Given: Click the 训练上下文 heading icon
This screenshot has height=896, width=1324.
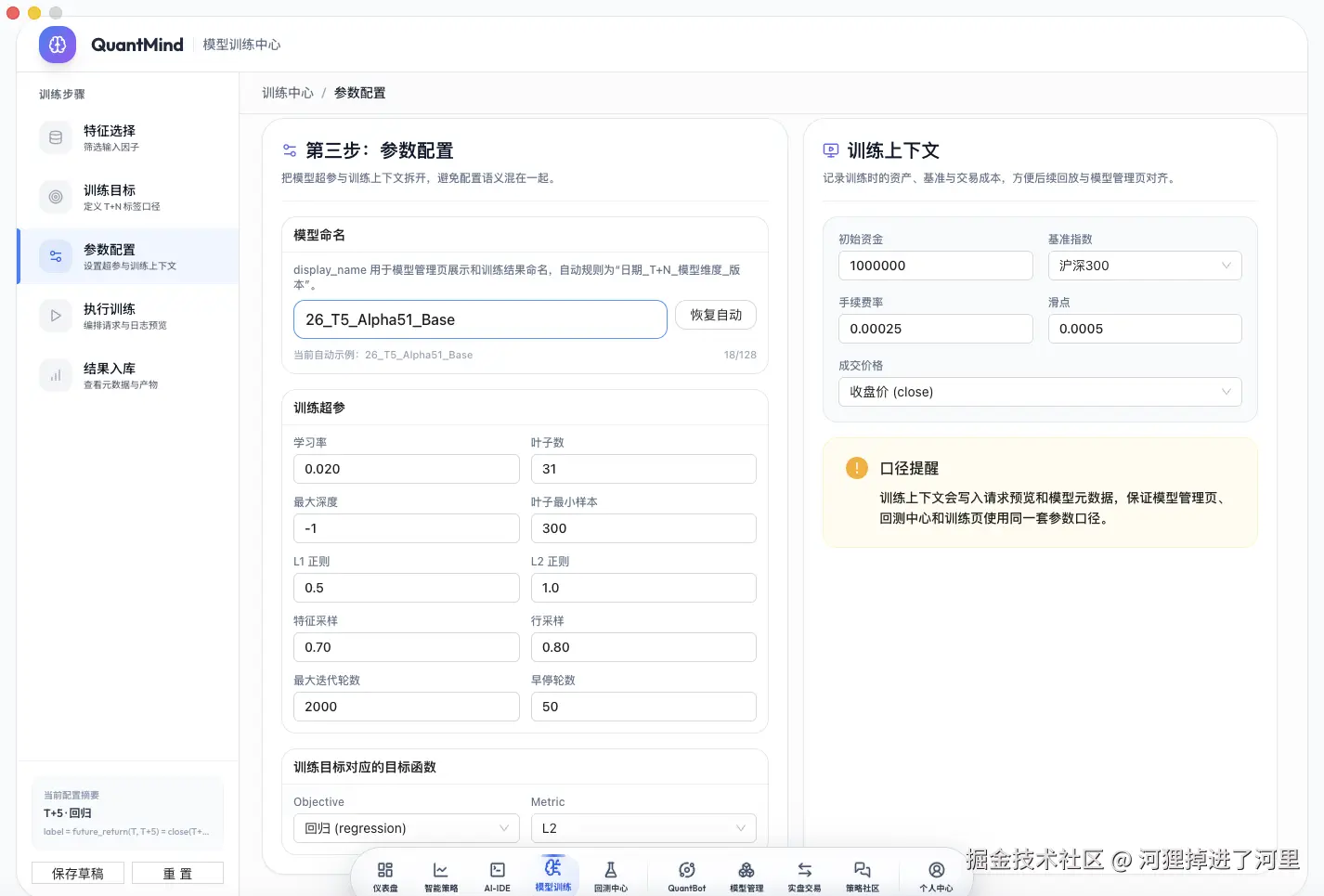Looking at the screenshot, I should click(x=831, y=150).
